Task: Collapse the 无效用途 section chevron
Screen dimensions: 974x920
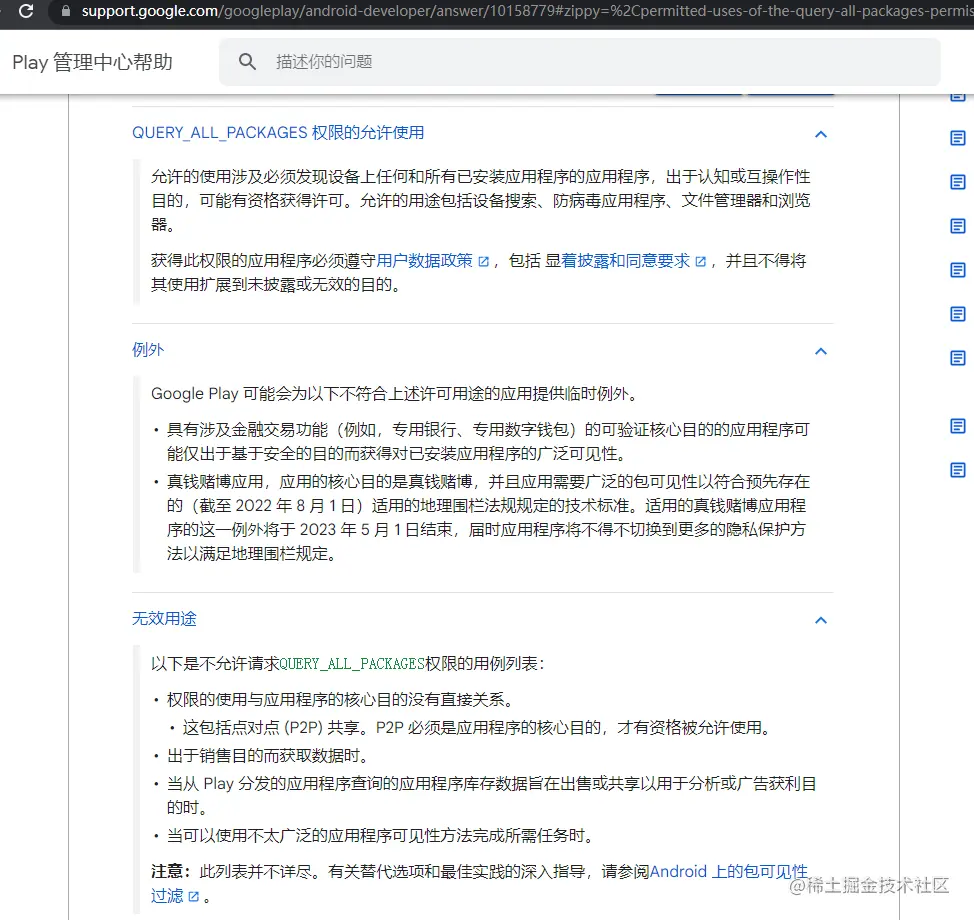Action: [x=820, y=619]
